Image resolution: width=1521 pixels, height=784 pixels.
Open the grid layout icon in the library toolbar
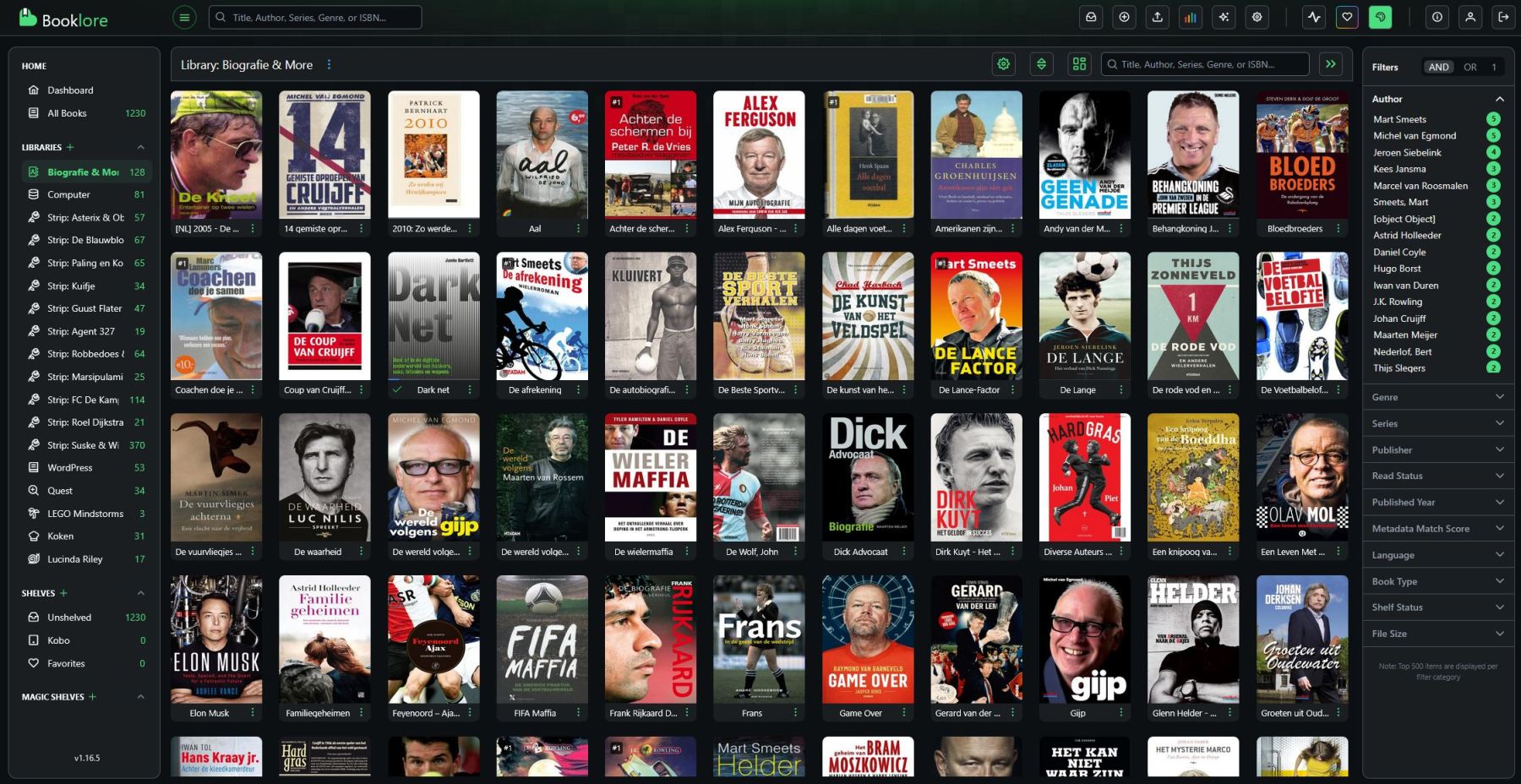pyautogui.click(x=1079, y=64)
